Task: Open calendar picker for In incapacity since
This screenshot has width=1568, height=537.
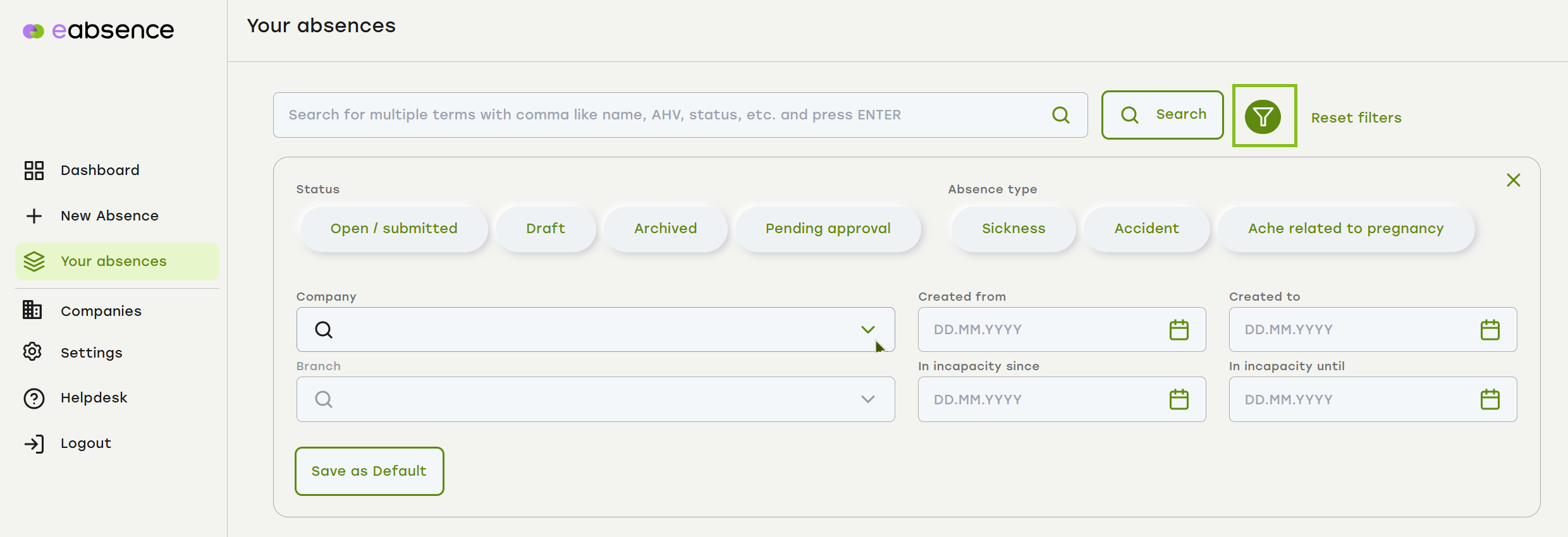Action: pos(1179,399)
